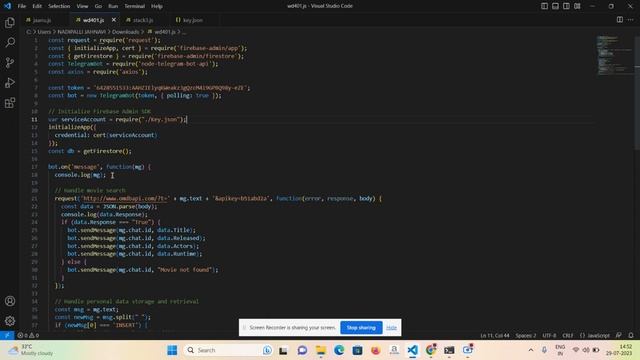Click the editor vertical scrollbar
640x360 pixels.
(637, 93)
